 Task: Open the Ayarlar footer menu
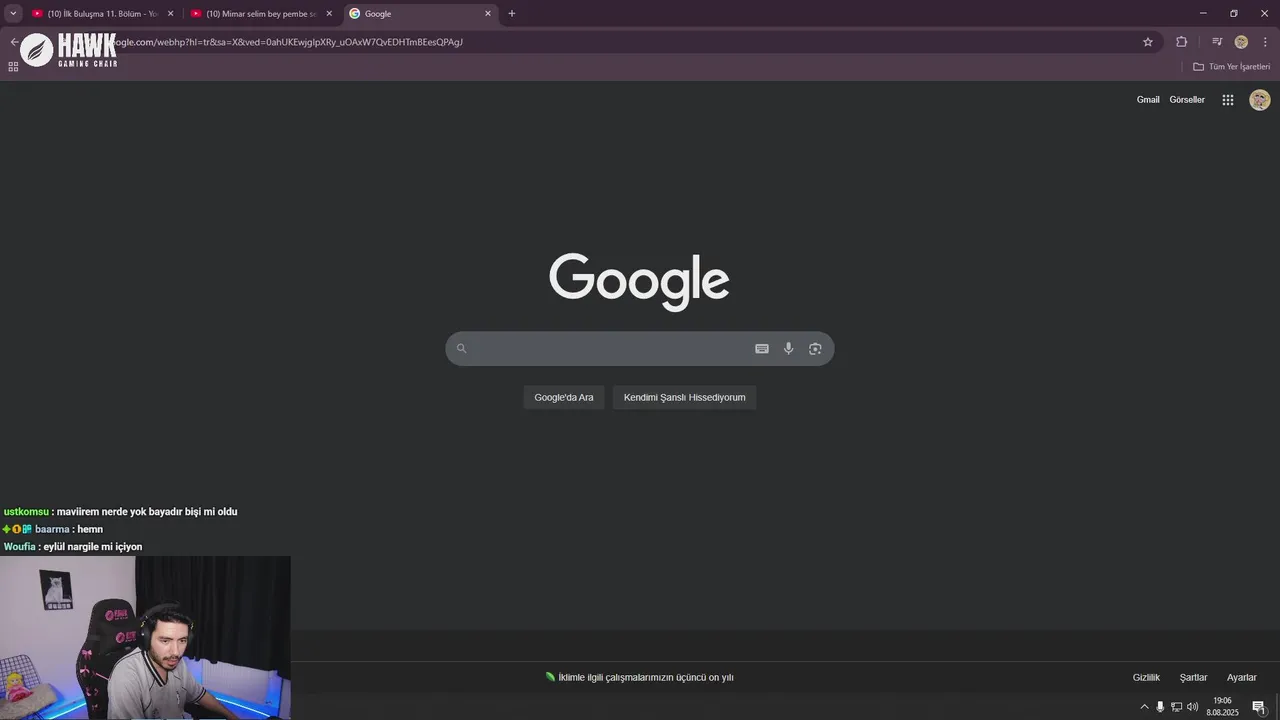pyautogui.click(x=1241, y=677)
